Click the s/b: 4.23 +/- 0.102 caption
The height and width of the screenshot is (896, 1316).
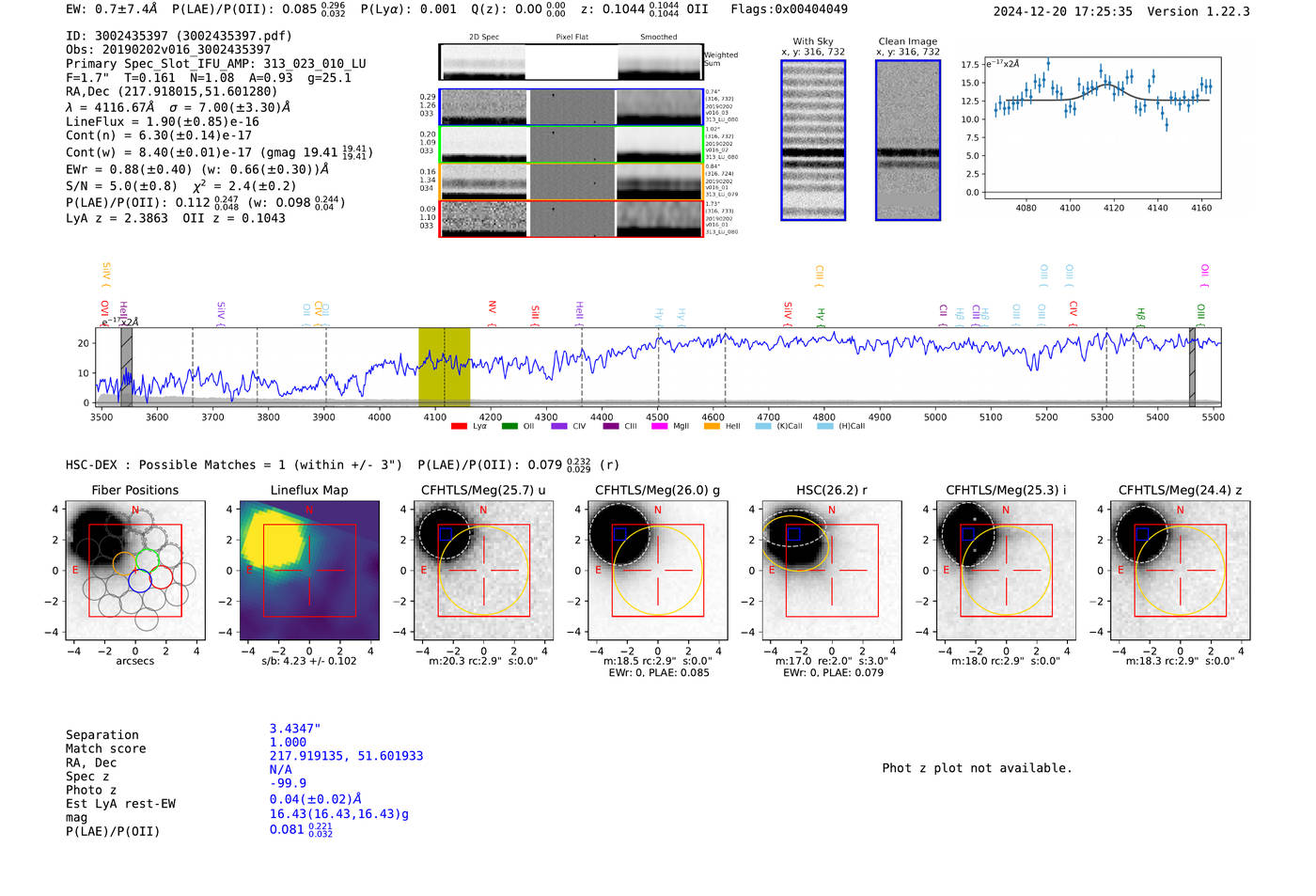tap(309, 661)
